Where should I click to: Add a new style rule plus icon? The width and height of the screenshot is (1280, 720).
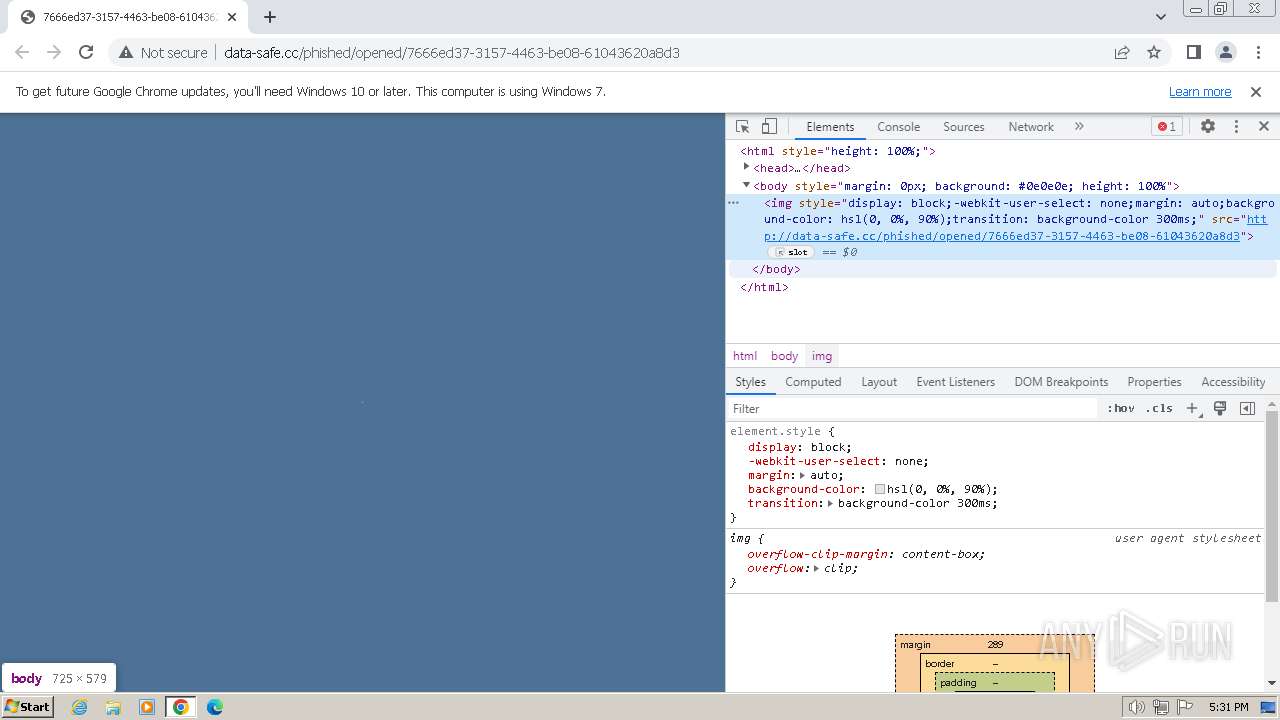1192,409
